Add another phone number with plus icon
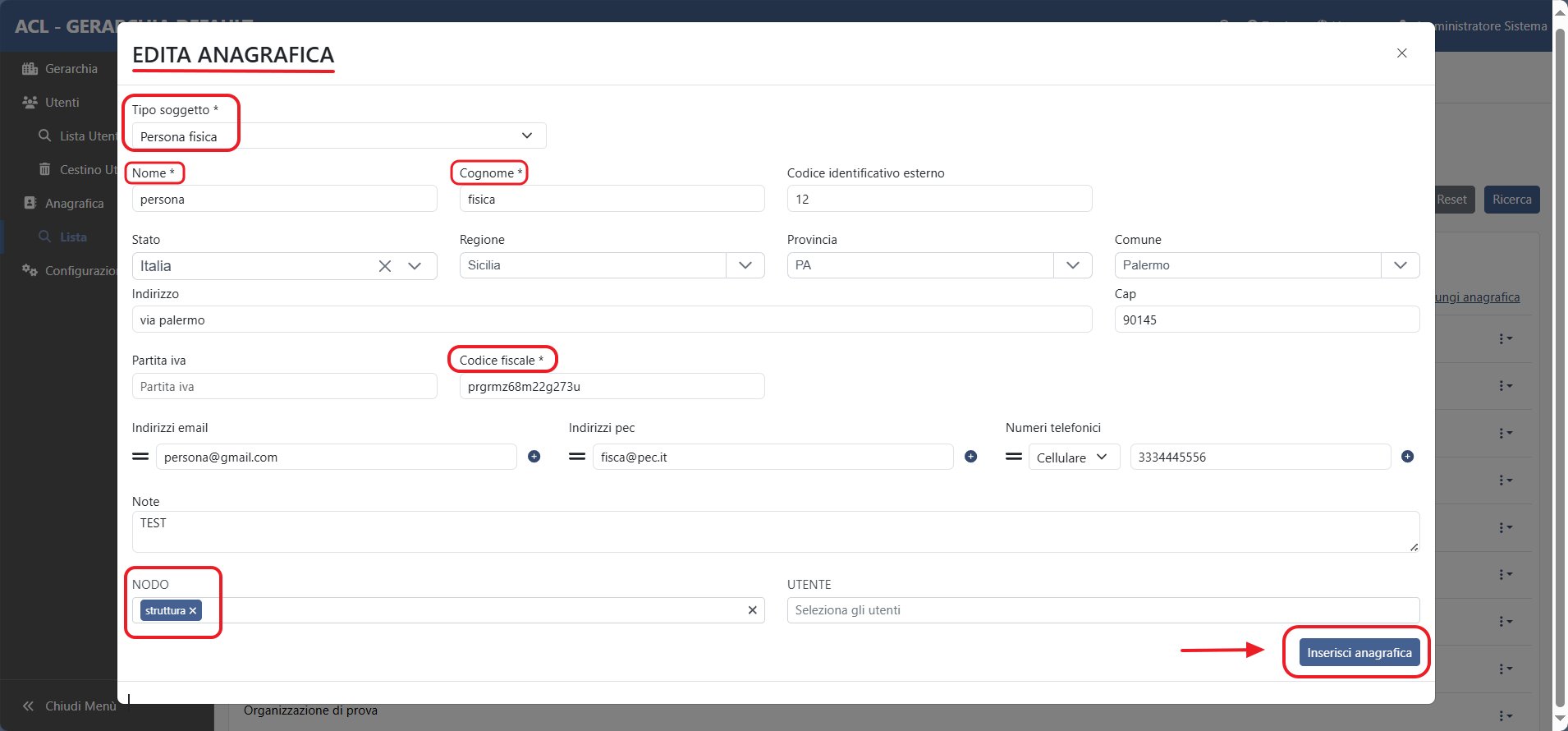 pos(1407,457)
